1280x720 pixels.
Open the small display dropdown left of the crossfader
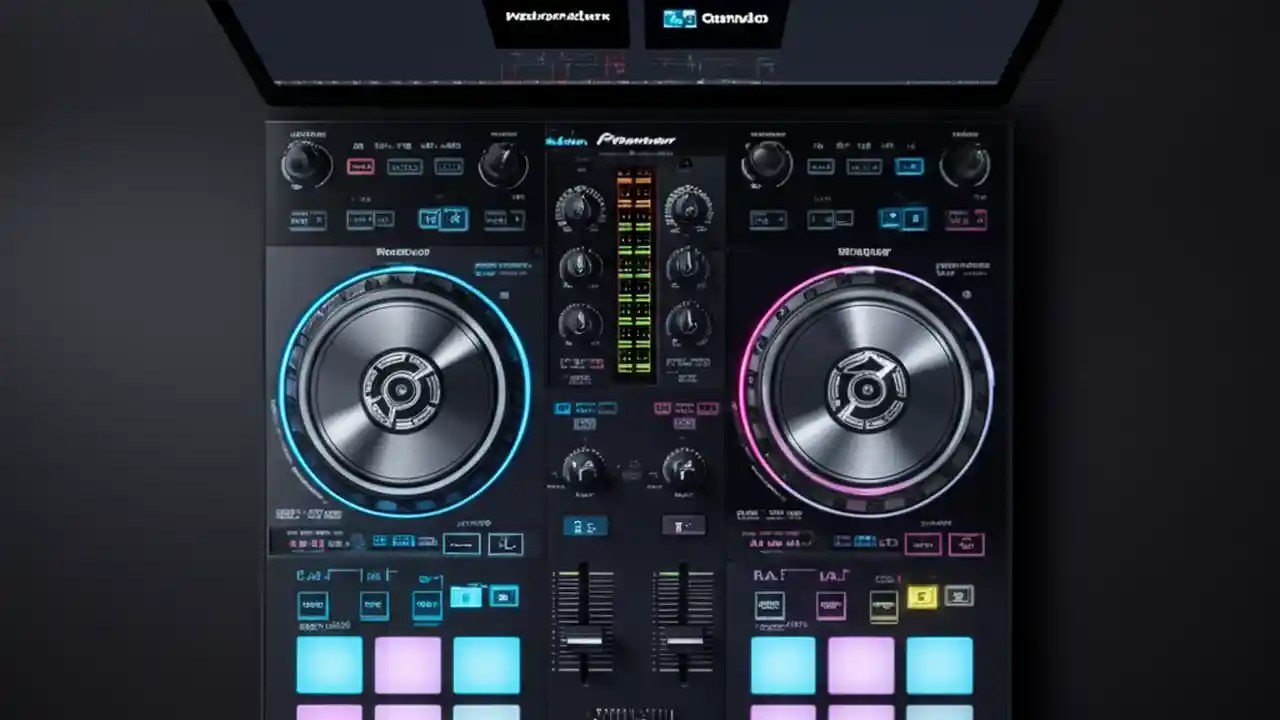(x=586, y=525)
